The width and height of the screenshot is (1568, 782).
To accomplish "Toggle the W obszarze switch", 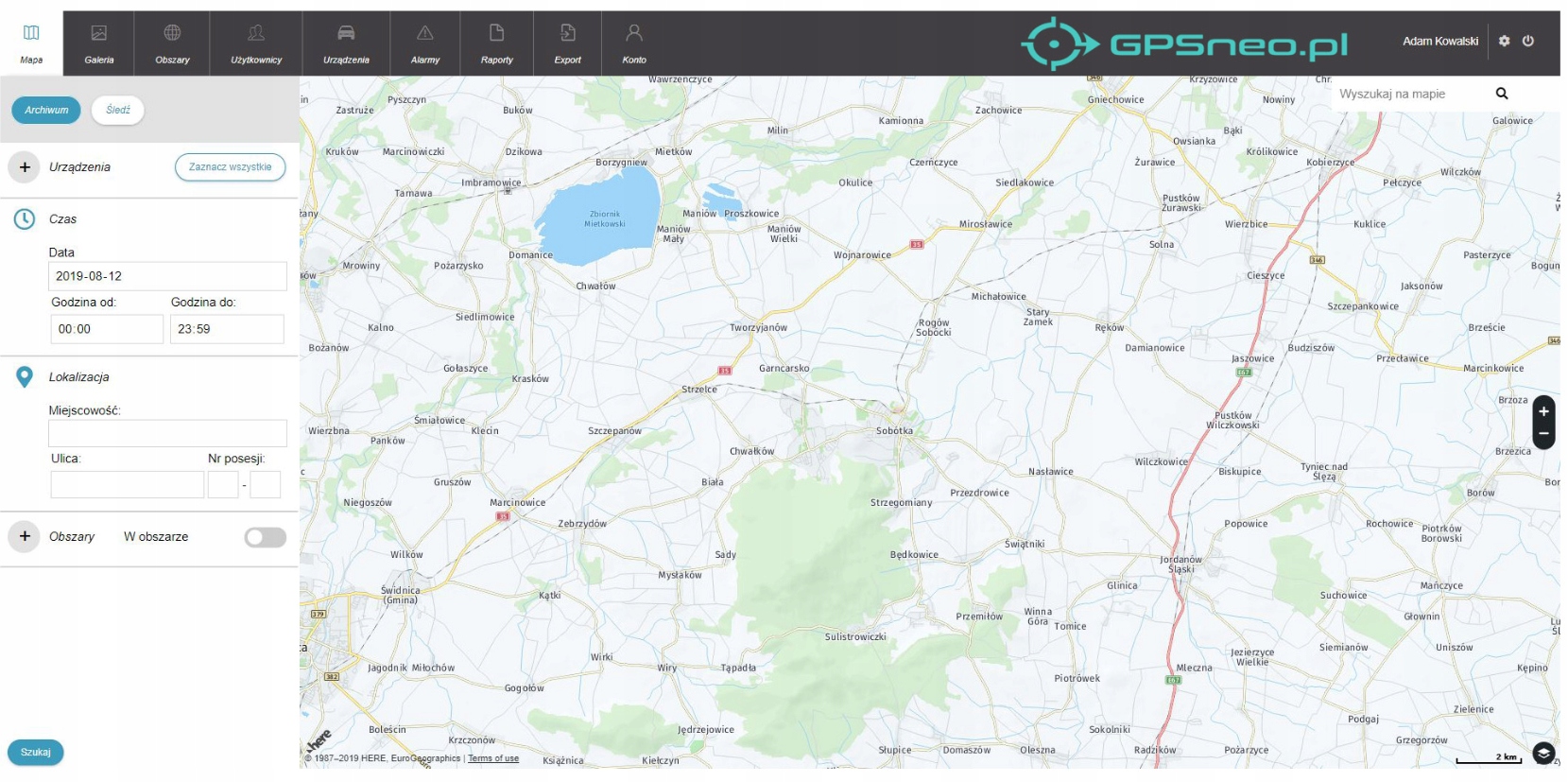I will click(265, 537).
